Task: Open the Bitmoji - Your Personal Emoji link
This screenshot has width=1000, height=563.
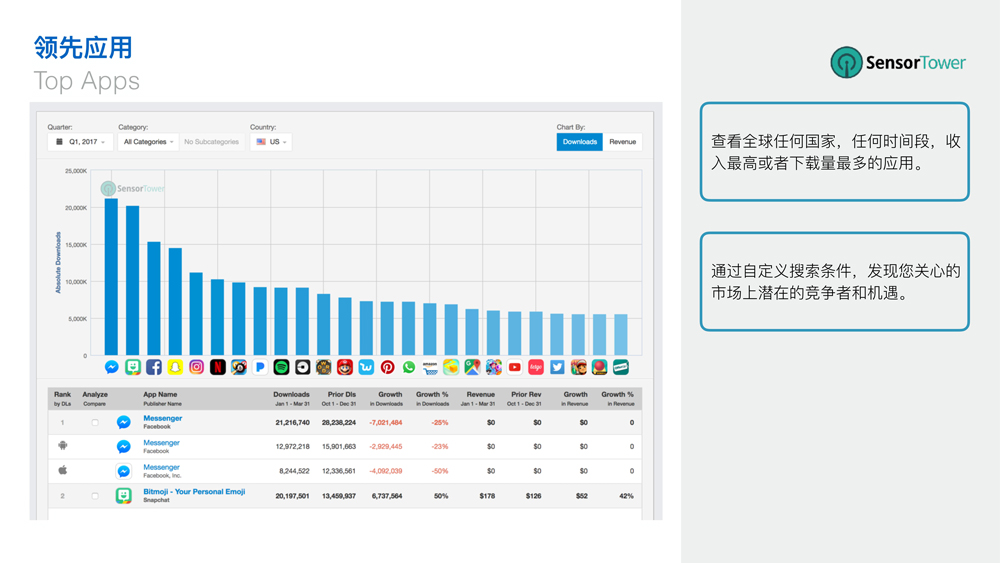Action: [194, 492]
